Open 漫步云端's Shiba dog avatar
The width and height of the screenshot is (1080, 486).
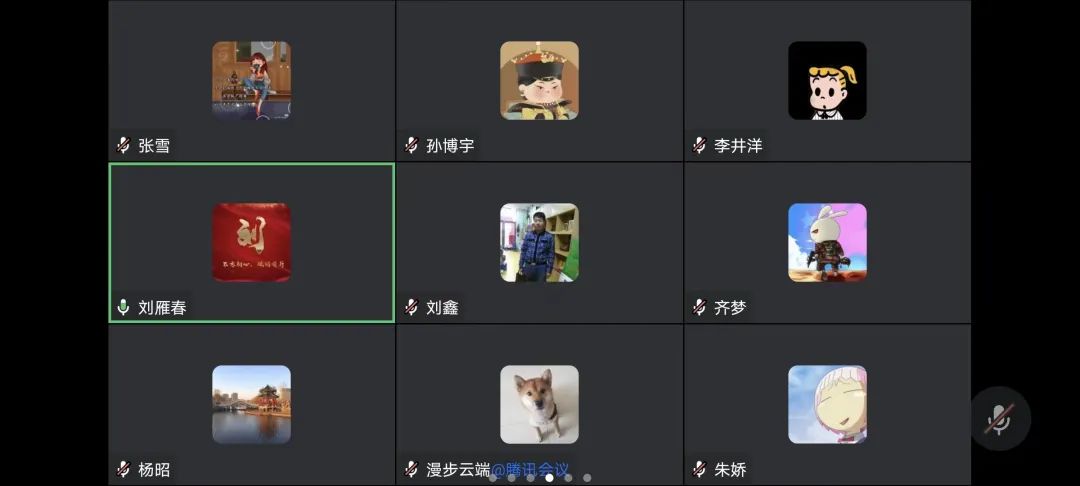click(539, 404)
